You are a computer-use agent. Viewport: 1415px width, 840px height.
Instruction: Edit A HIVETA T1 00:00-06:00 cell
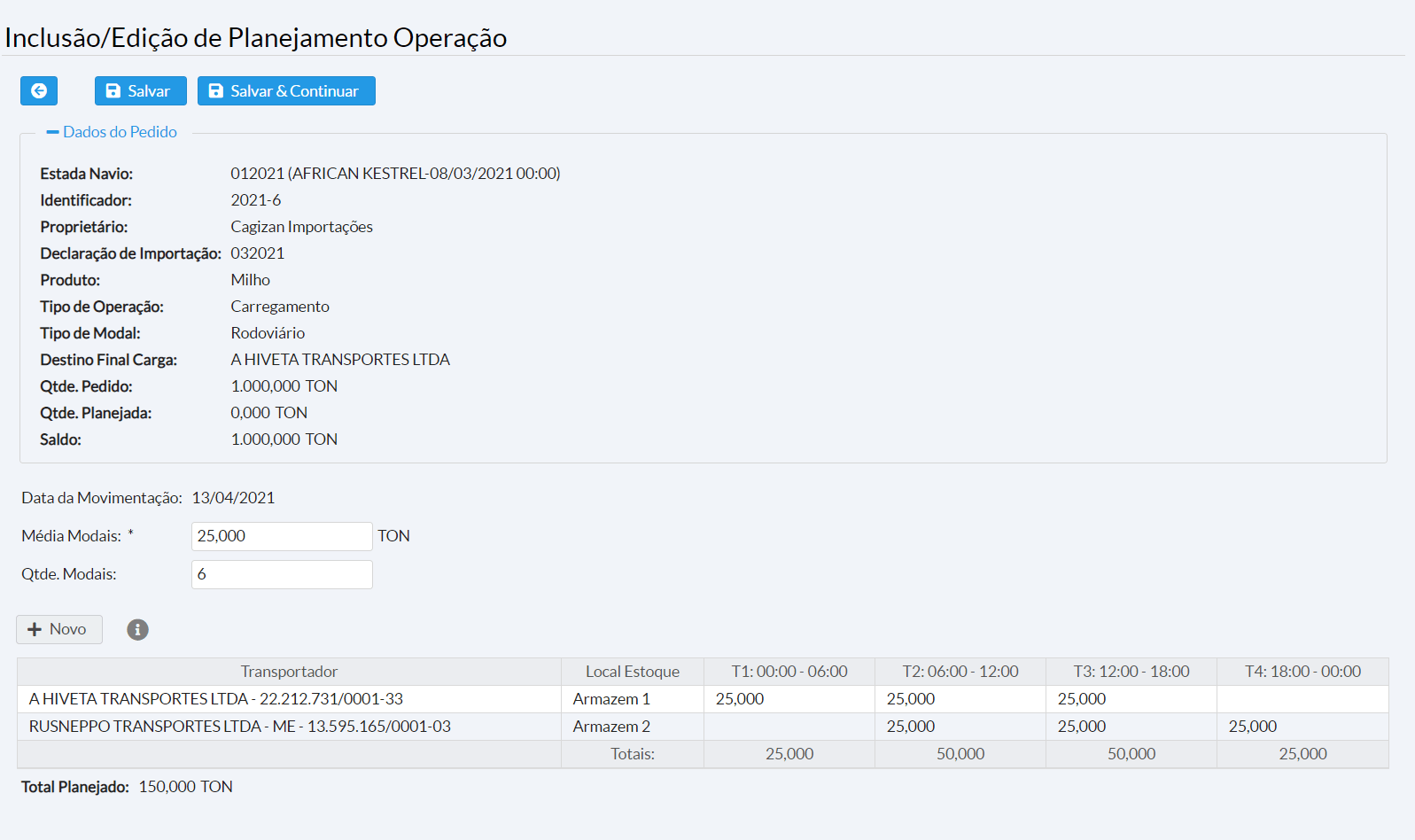pos(789,699)
